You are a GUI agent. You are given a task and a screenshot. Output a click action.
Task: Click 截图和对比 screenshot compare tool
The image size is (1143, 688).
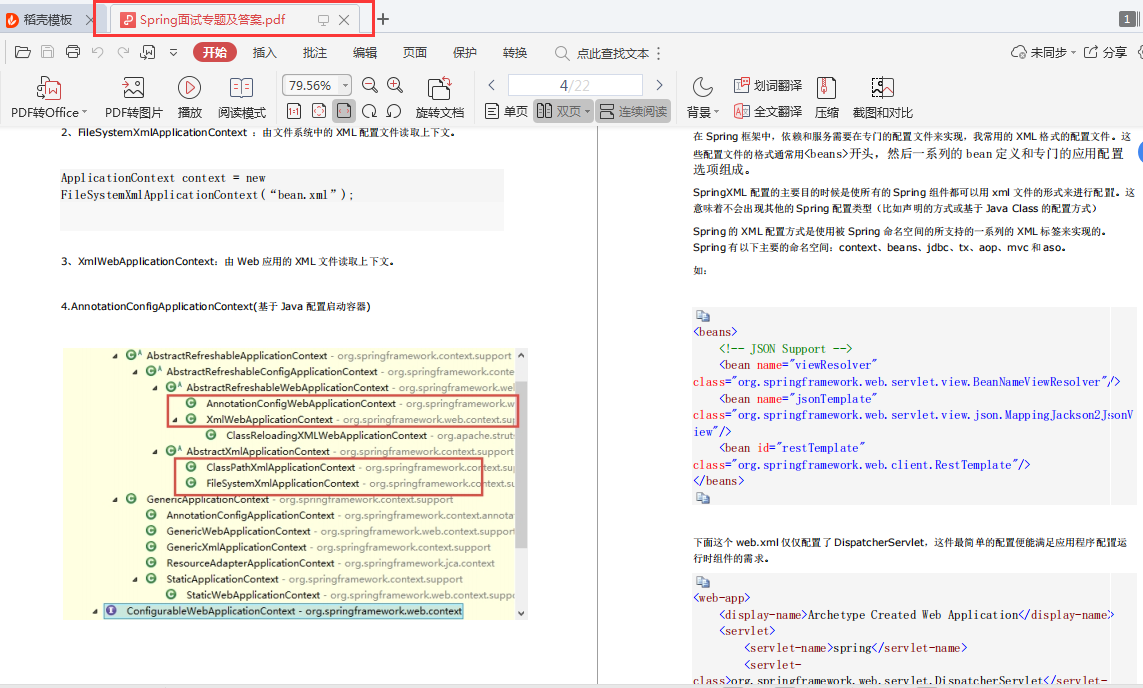[883, 98]
